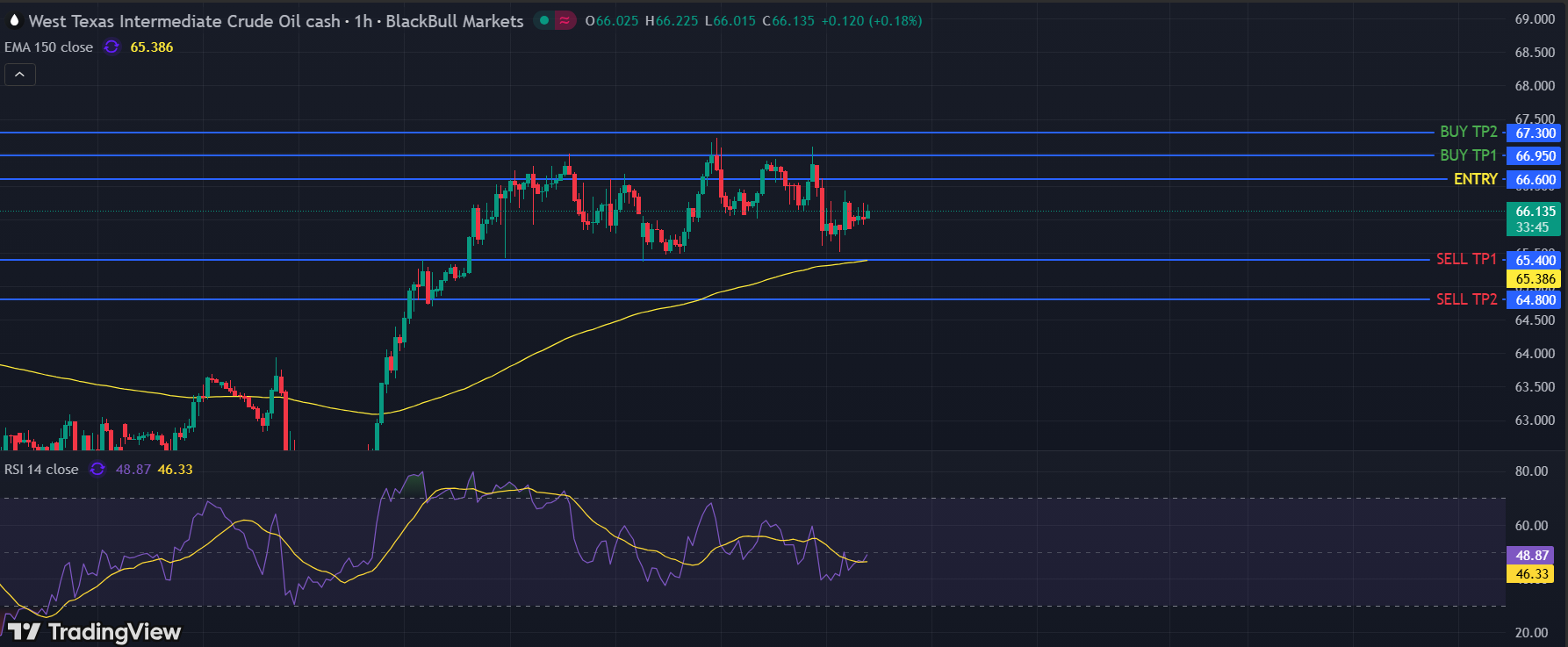This screenshot has width=1568, height=647.
Task: Click the yellow 65.386 EMA axis label
Action: (x=1535, y=279)
